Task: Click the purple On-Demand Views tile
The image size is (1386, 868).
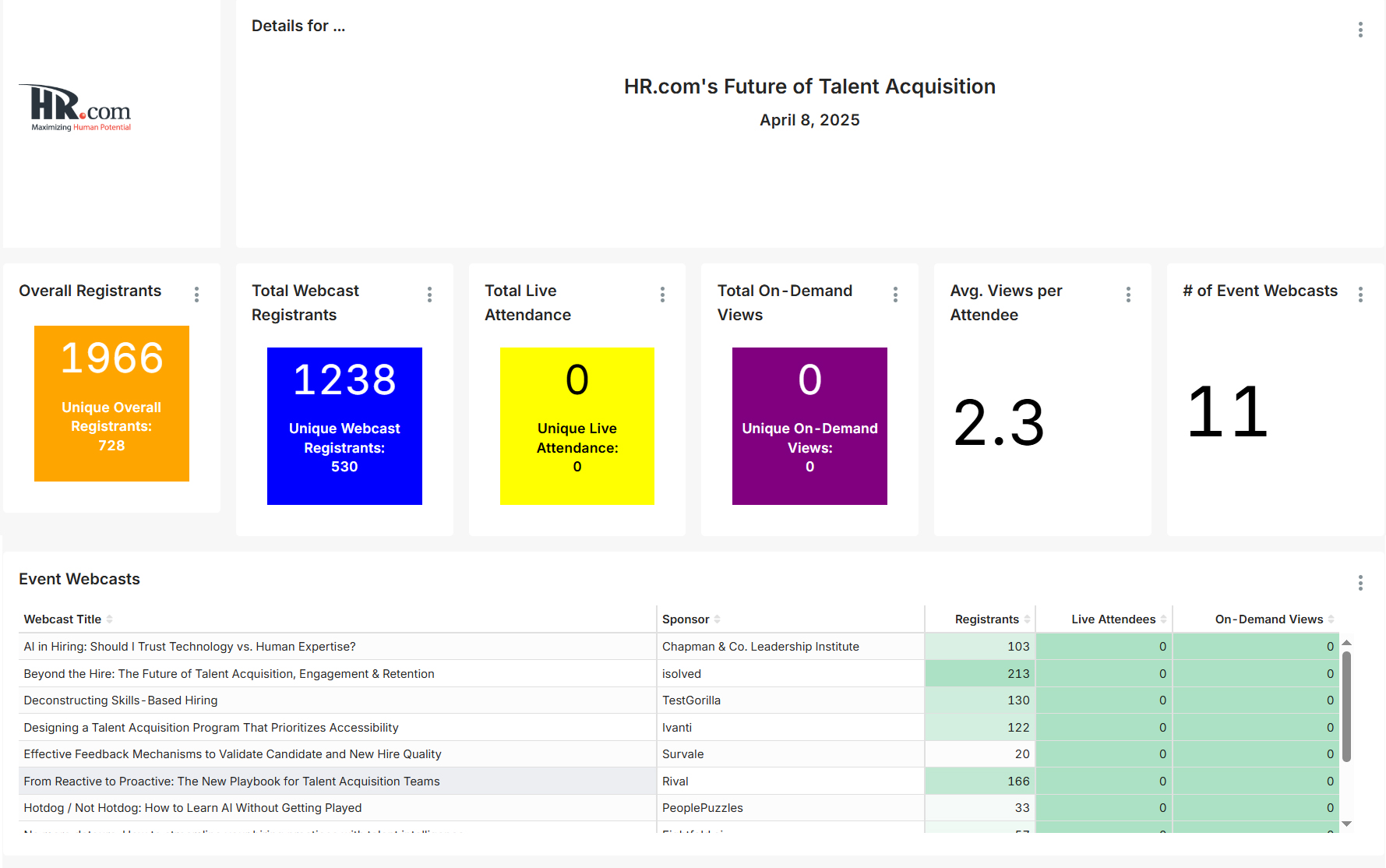Action: pyautogui.click(x=809, y=426)
